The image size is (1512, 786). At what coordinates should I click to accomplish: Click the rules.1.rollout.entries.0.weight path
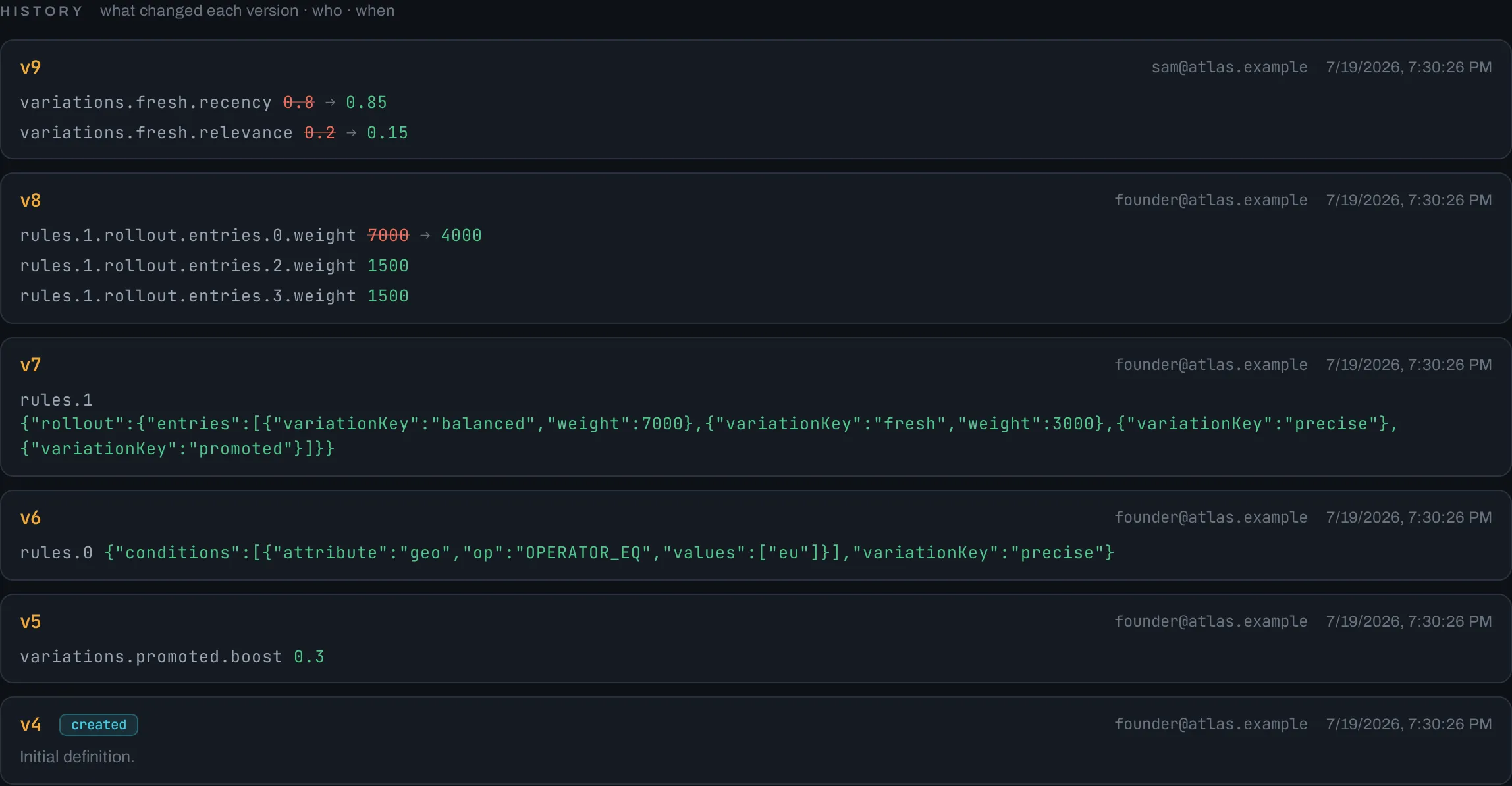(x=188, y=236)
